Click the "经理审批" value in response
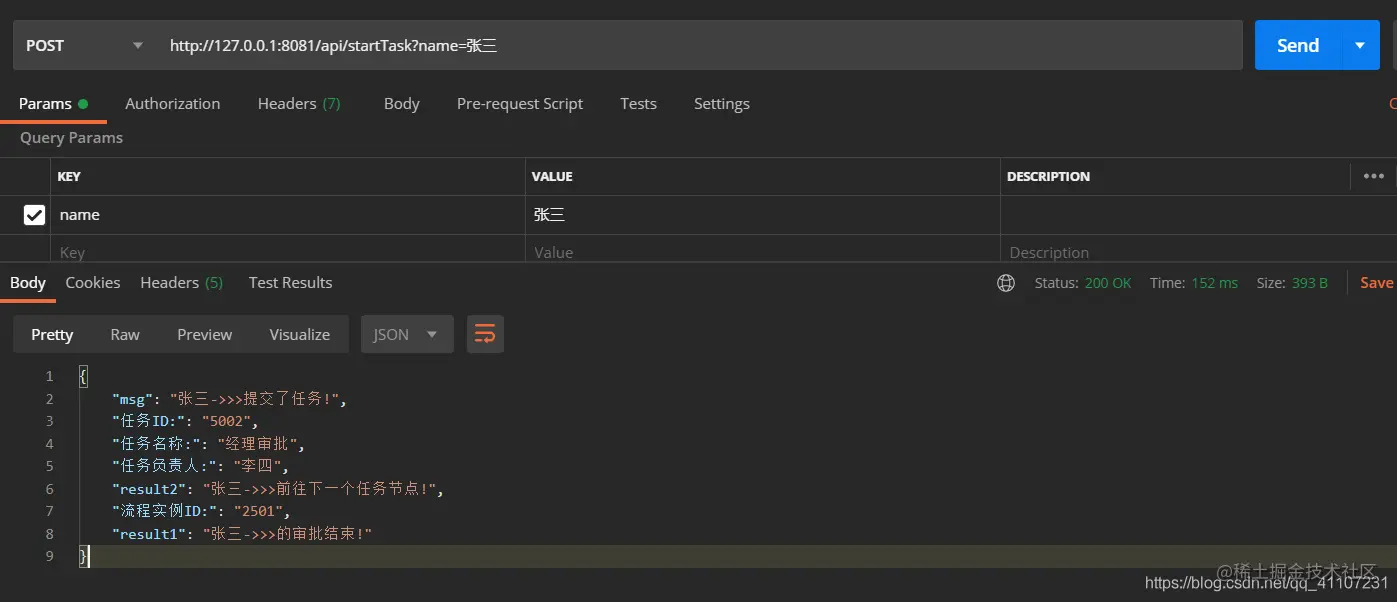 coord(257,443)
